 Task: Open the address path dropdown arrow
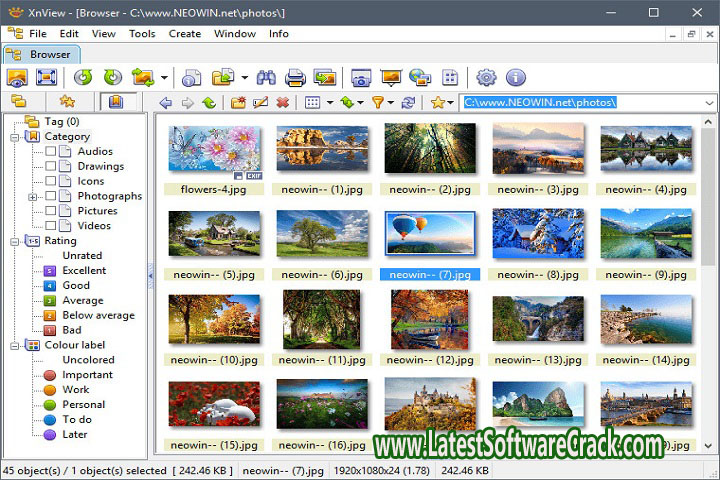[708, 102]
